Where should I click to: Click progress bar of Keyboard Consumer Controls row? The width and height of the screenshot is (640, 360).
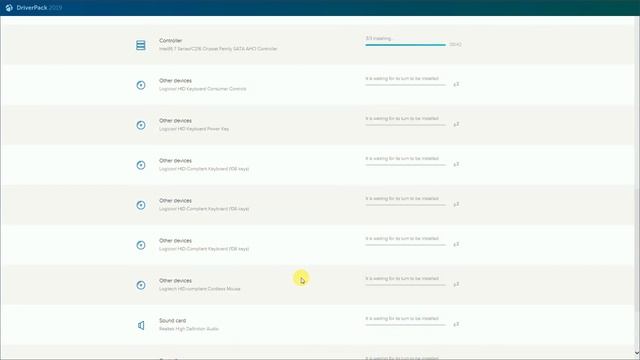pos(405,84)
